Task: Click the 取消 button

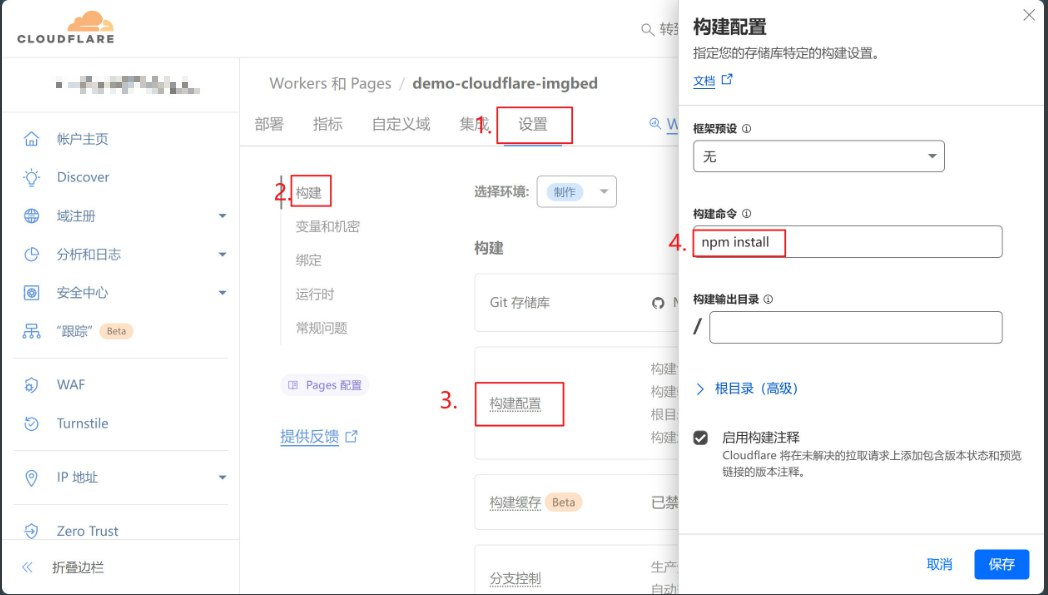Action: (939, 564)
